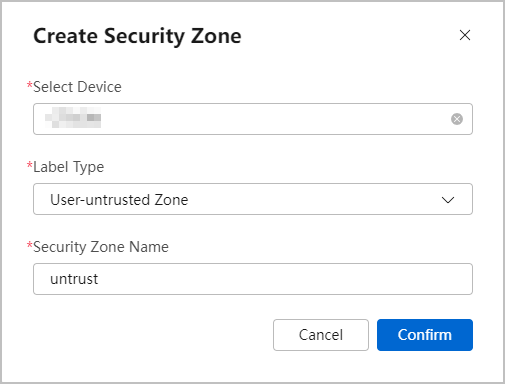The height and width of the screenshot is (384, 505).
Task: Click the red asterisk beside Label Type
Action: pyautogui.click(x=30, y=164)
